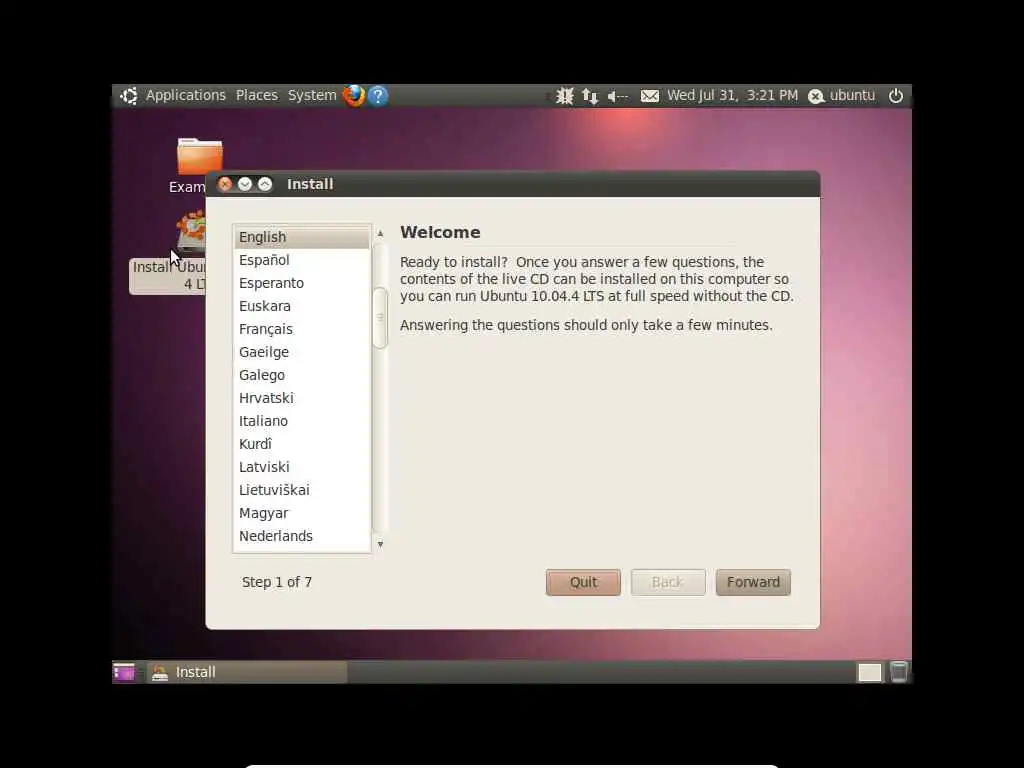Screen dimensions: 1024x768
Task: Click the power shutdown icon
Action: coord(895,95)
